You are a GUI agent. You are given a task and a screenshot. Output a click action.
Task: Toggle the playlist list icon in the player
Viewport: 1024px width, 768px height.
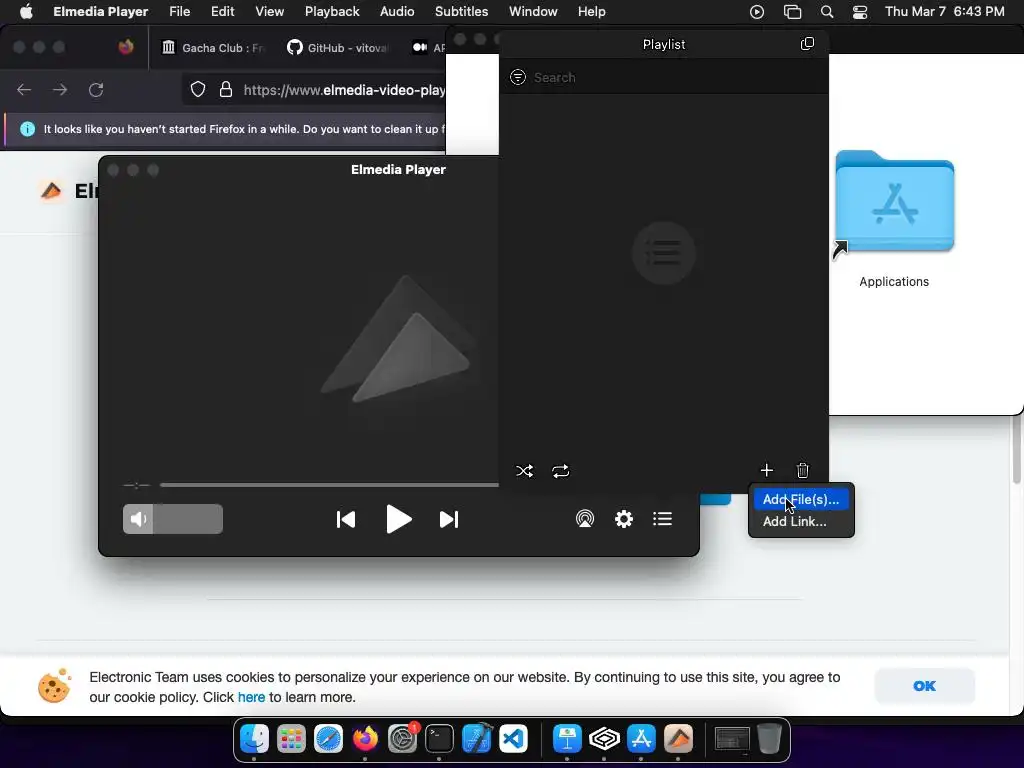662,519
